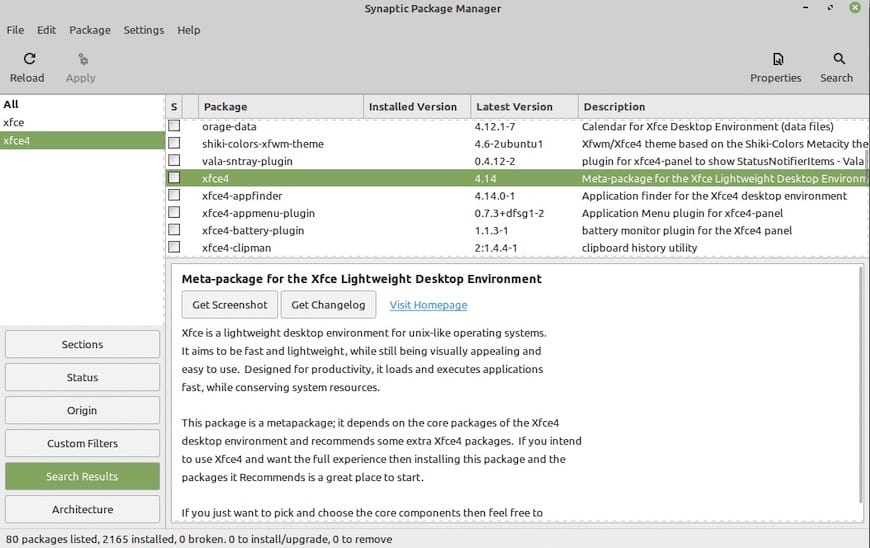Open the Settings menu
870x548 pixels.
click(144, 30)
